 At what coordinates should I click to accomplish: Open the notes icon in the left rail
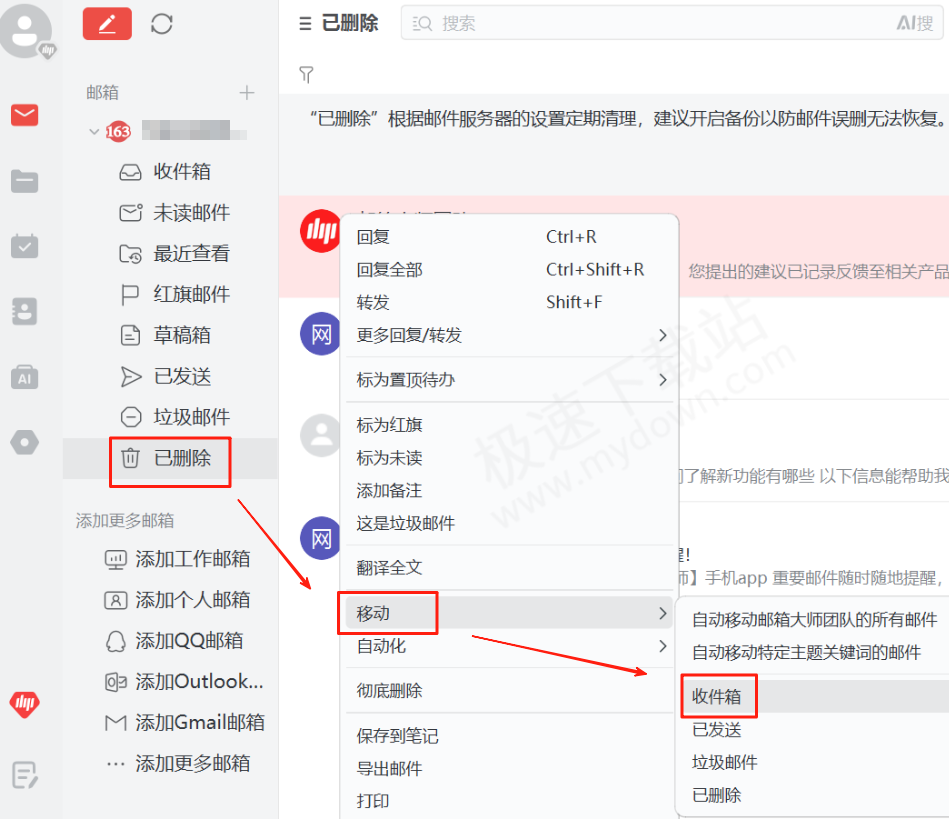(23, 774)
